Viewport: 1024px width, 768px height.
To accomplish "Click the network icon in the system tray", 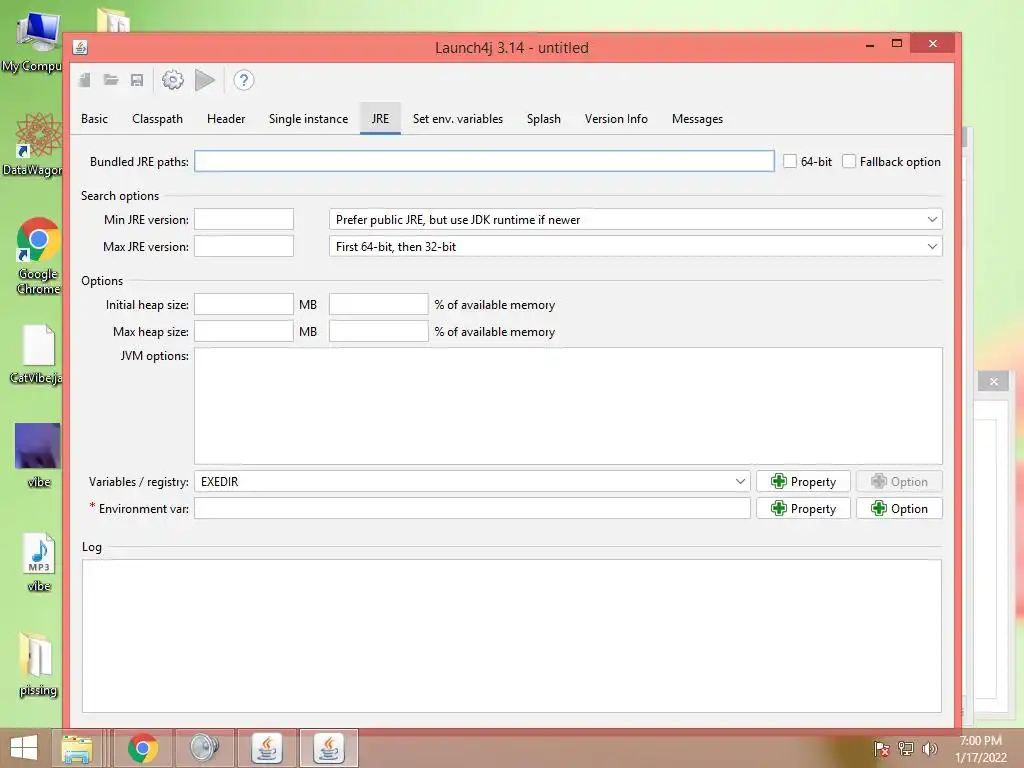I will click(906, 748).
